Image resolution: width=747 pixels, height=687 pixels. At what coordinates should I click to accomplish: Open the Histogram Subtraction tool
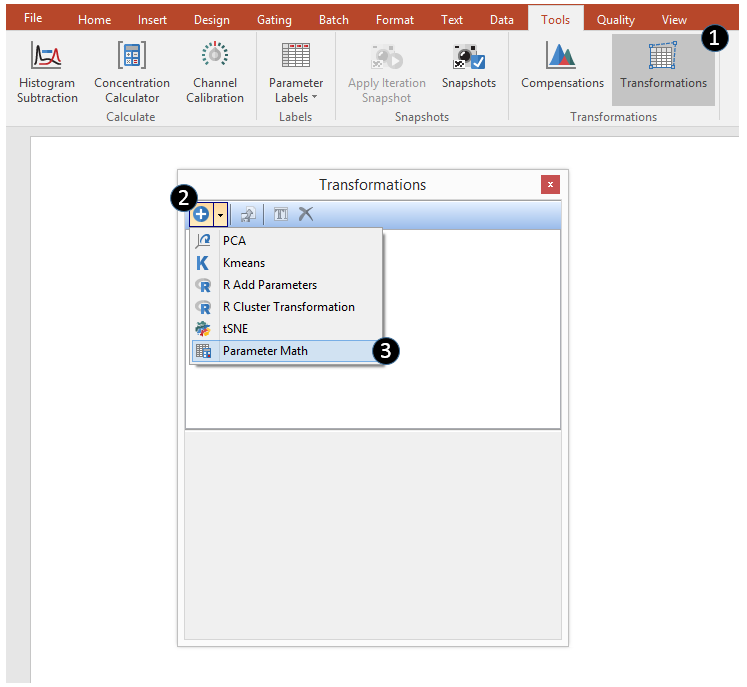[47, 71]
